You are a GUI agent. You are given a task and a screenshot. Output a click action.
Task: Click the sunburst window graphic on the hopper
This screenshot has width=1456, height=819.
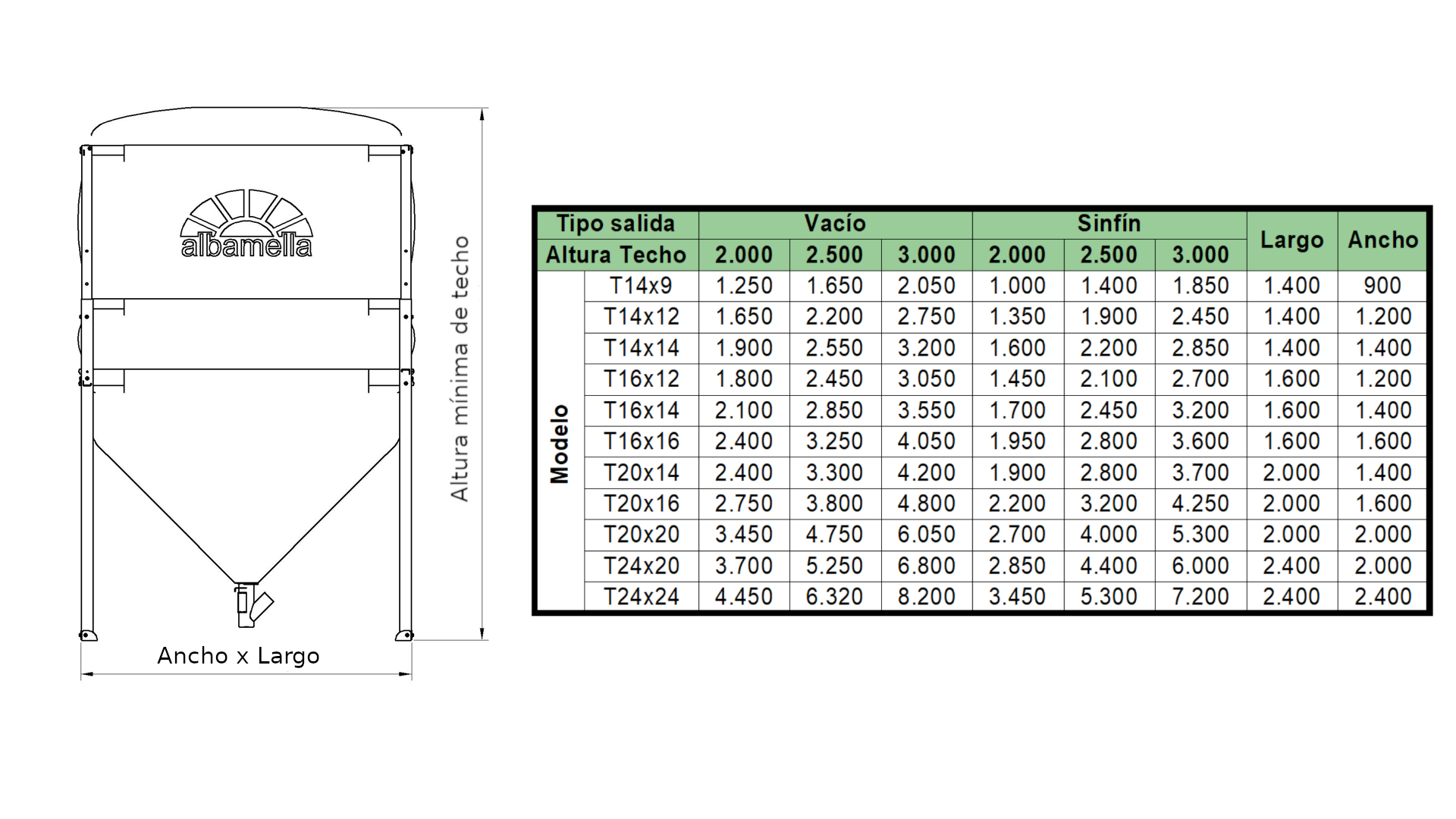click(x=244, y=211)
